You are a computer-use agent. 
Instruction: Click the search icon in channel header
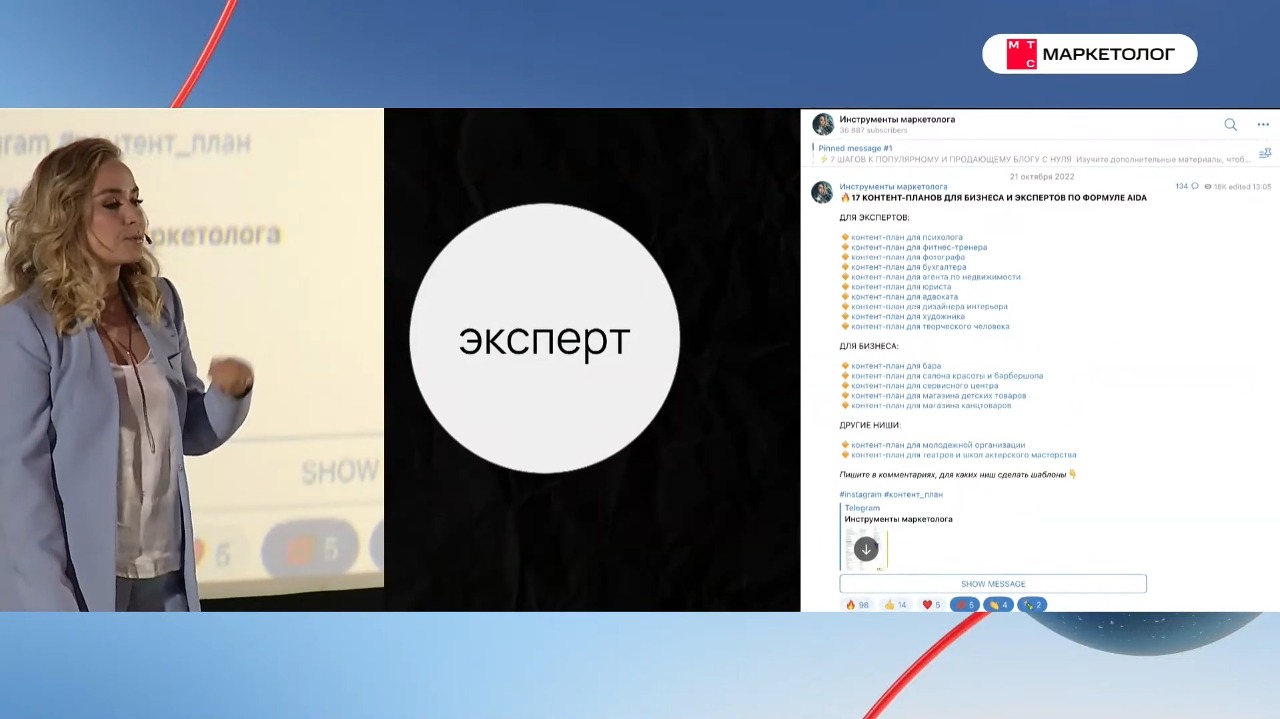pyautogui.click(x=1230, y=125)
